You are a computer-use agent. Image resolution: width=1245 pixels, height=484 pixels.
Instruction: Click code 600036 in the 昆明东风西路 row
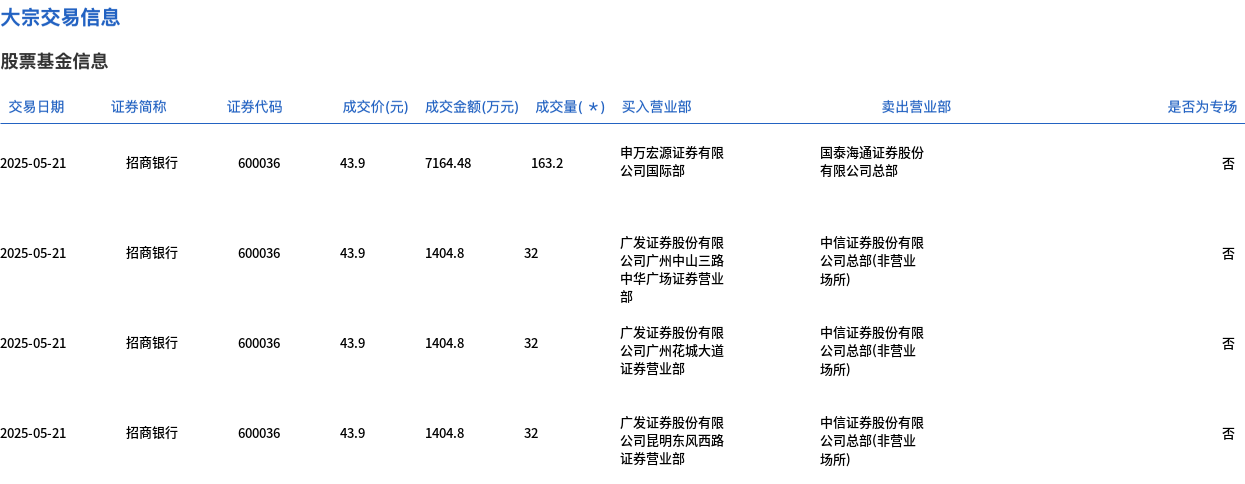pos(259,433)
